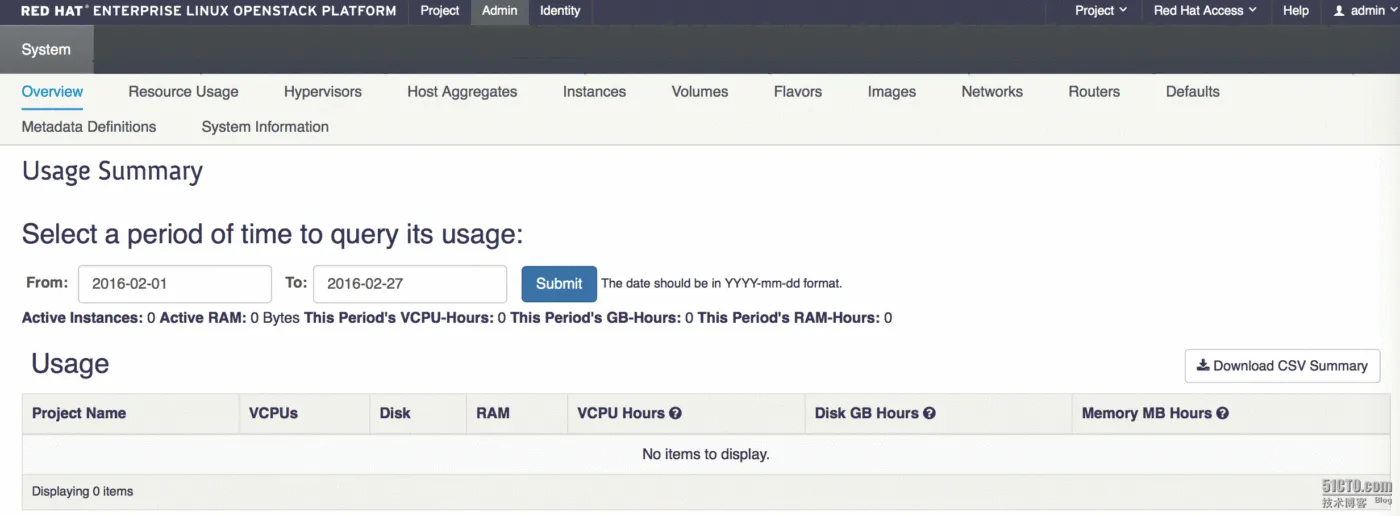Image resolution: width=1400 pixels, height=516 pixels.
Task: Open the Project dropdown in the top-right bar
Action: (1101, 10)
